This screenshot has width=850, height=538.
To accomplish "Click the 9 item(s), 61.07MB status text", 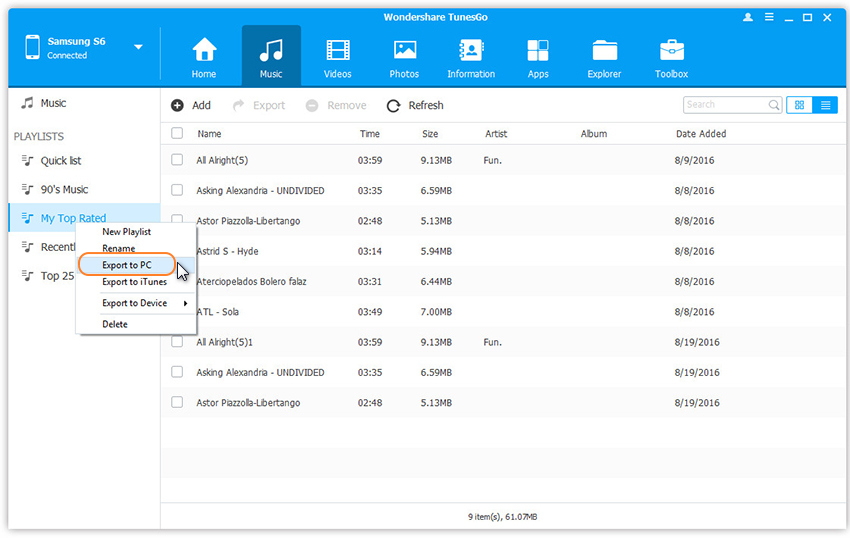I will (x=503, y=517).
